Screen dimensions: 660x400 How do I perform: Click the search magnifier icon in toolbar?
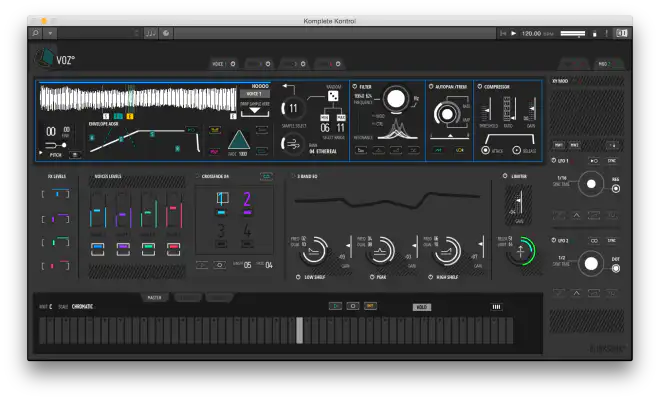click(37, 33)
